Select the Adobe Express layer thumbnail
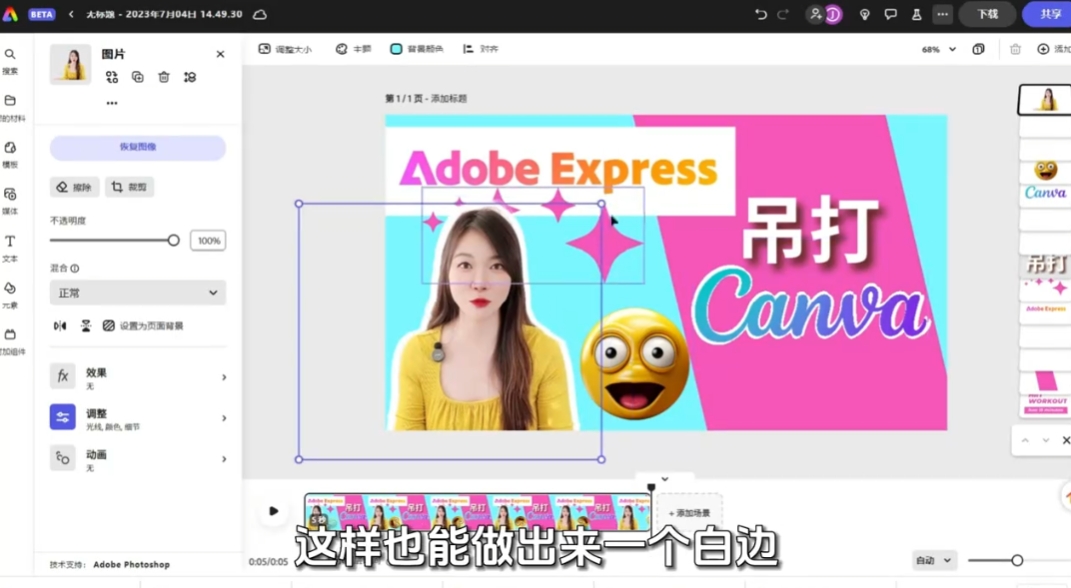 coord(1045,309)
